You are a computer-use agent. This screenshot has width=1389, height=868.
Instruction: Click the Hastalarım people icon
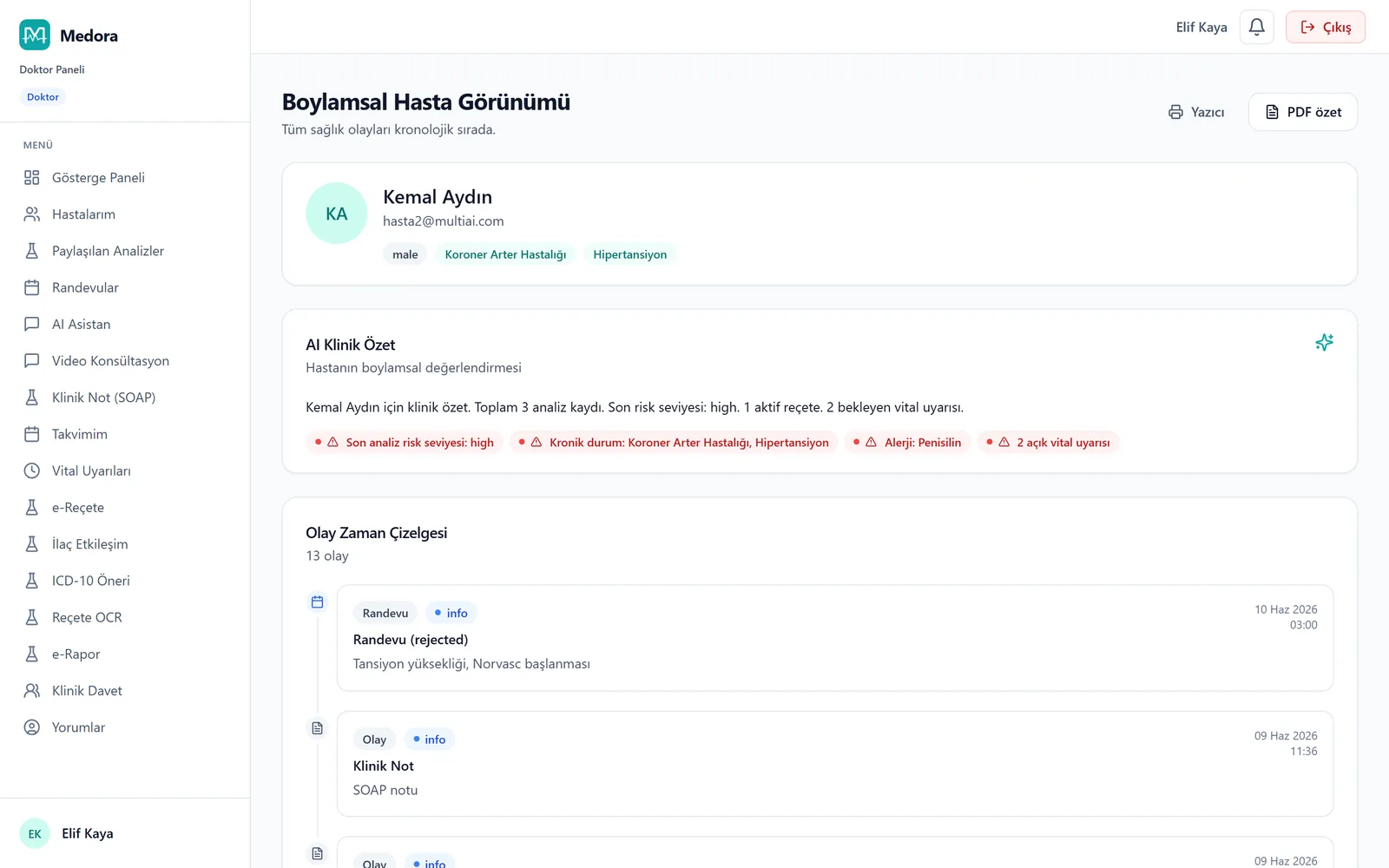(32, 214)
